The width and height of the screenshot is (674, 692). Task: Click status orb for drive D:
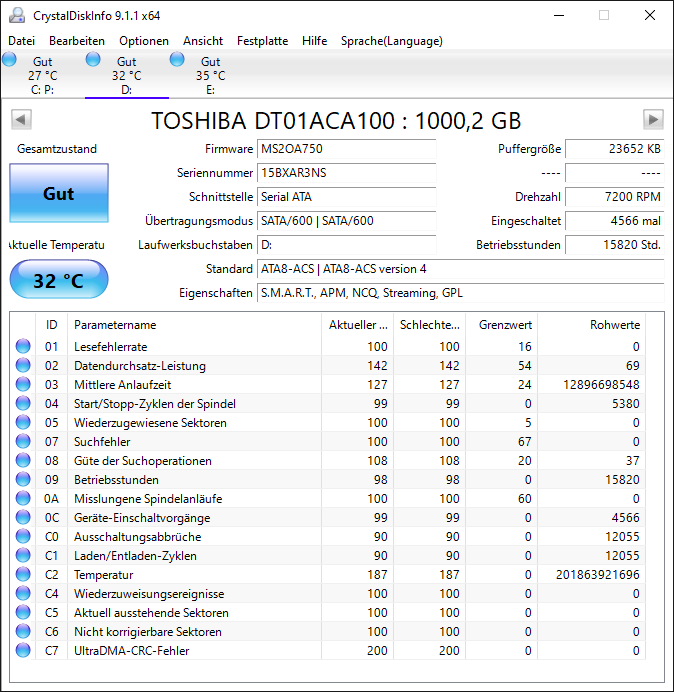coord(93,59)
